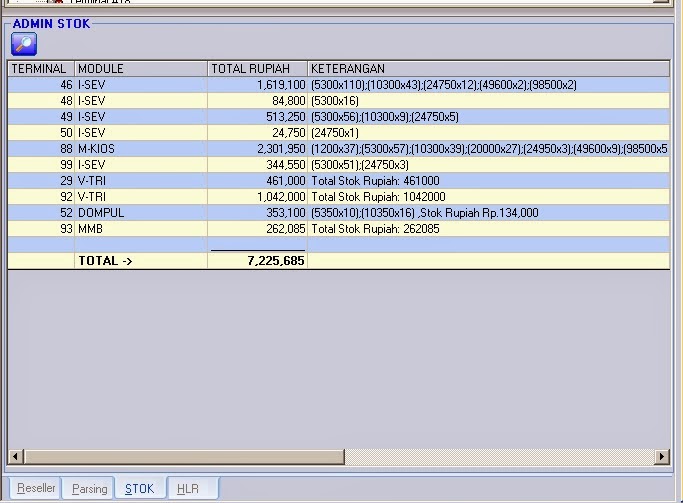The image size is (683, 503).
Task: Select the 513,250 total rupiah value
Action: [x=258, y=117]
